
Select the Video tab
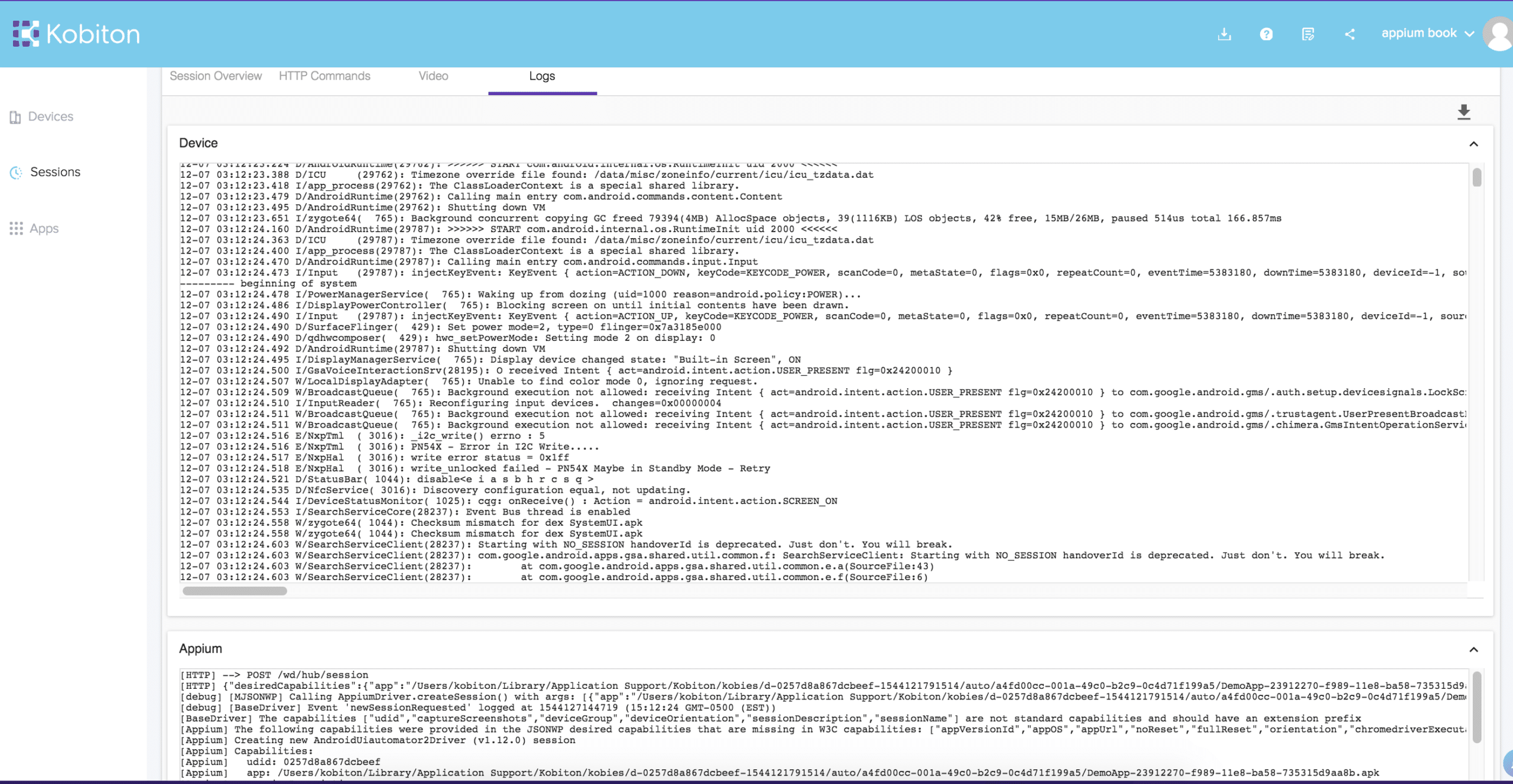tap(433, 76)
